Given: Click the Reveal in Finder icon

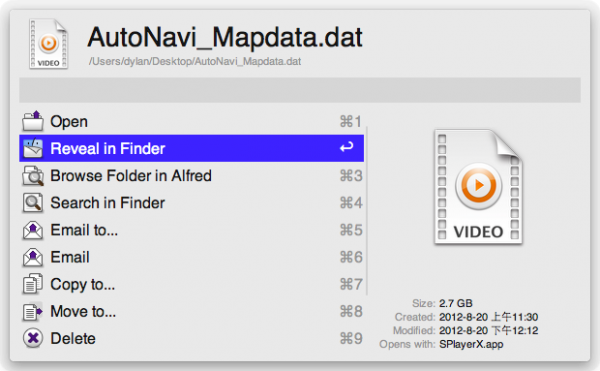Looking at the screenshot, I should [33, 148].
